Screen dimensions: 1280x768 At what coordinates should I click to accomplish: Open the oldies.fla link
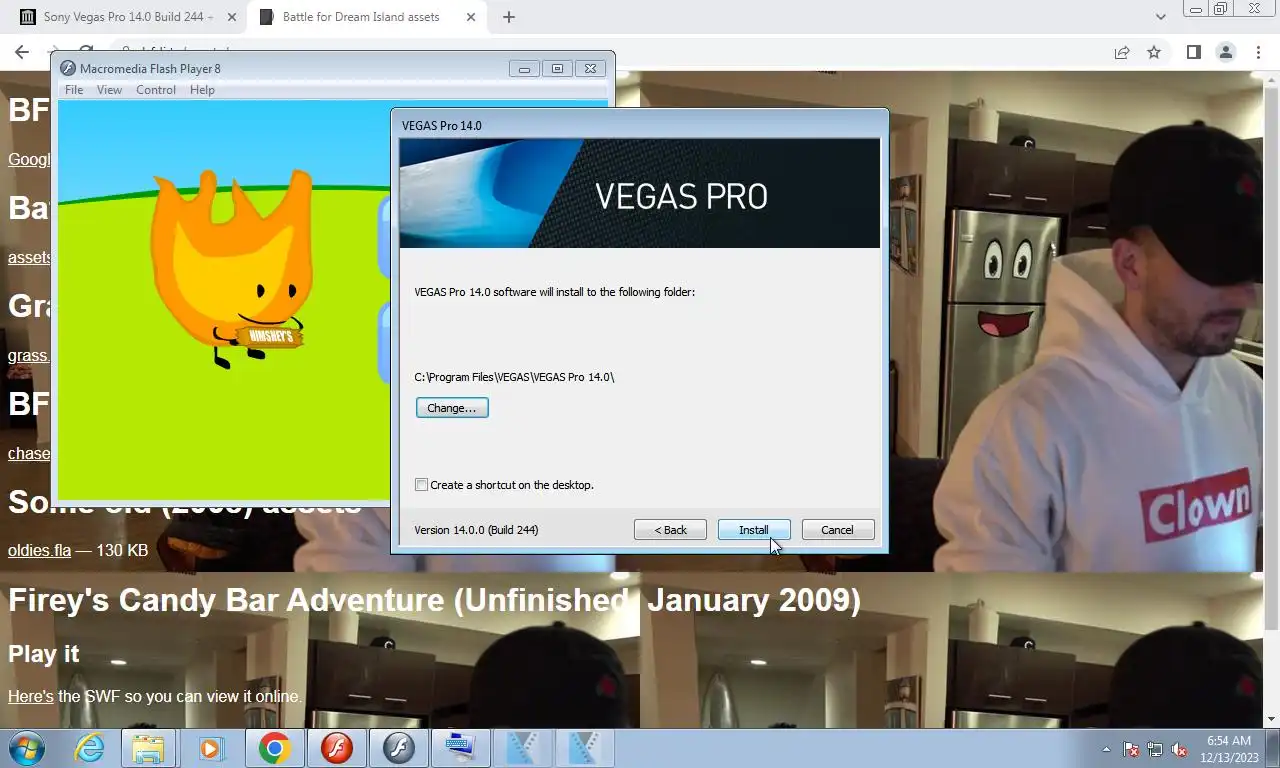pos(40,550)
